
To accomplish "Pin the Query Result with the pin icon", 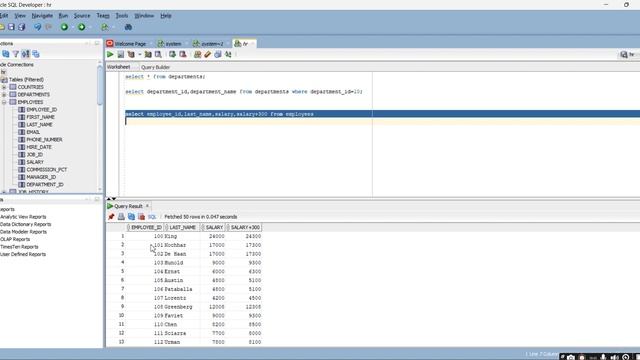I will [x=111, y=217].
